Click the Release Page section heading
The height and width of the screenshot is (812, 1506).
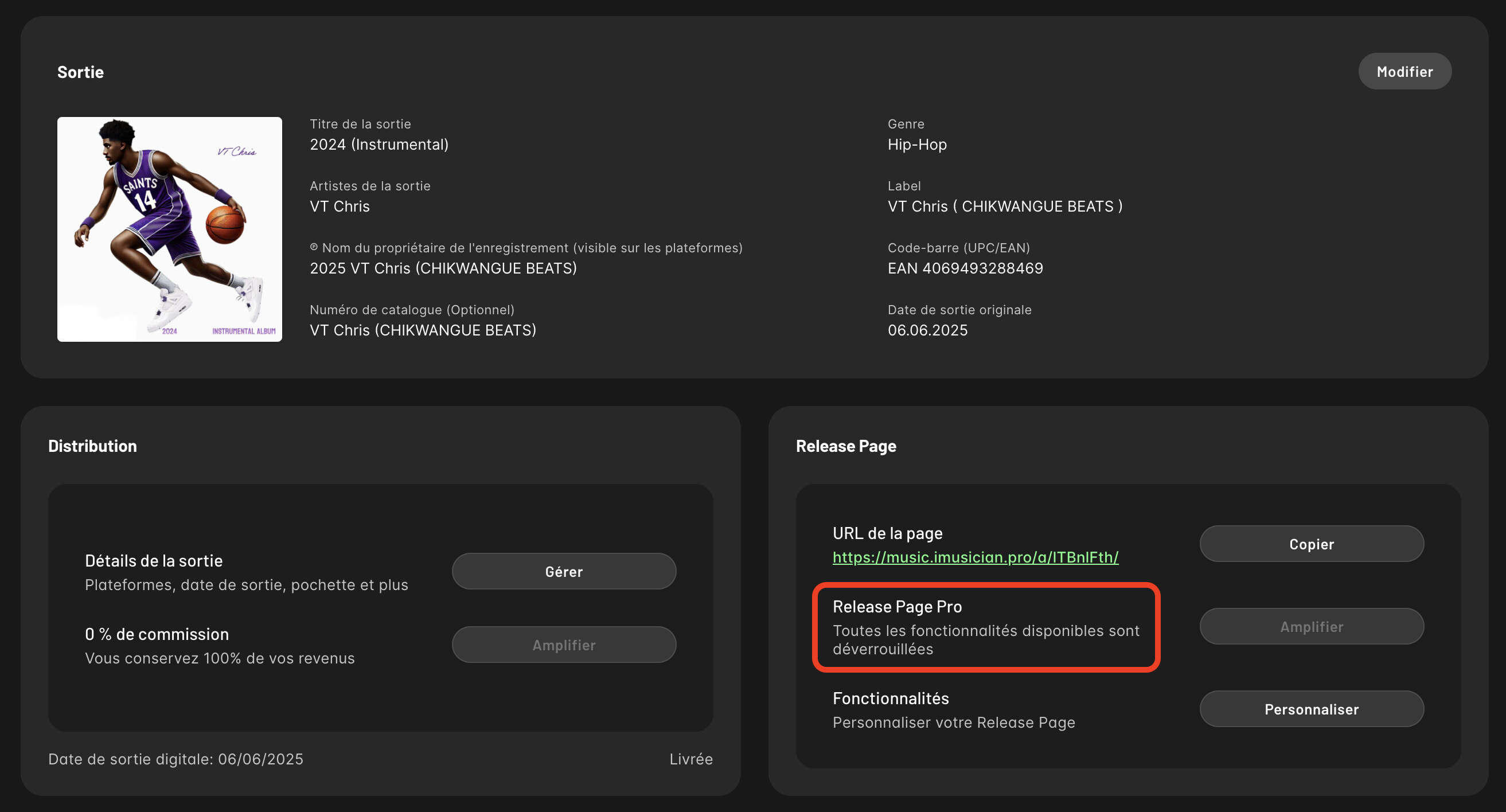pyautogui.click(x=845, y=446)
